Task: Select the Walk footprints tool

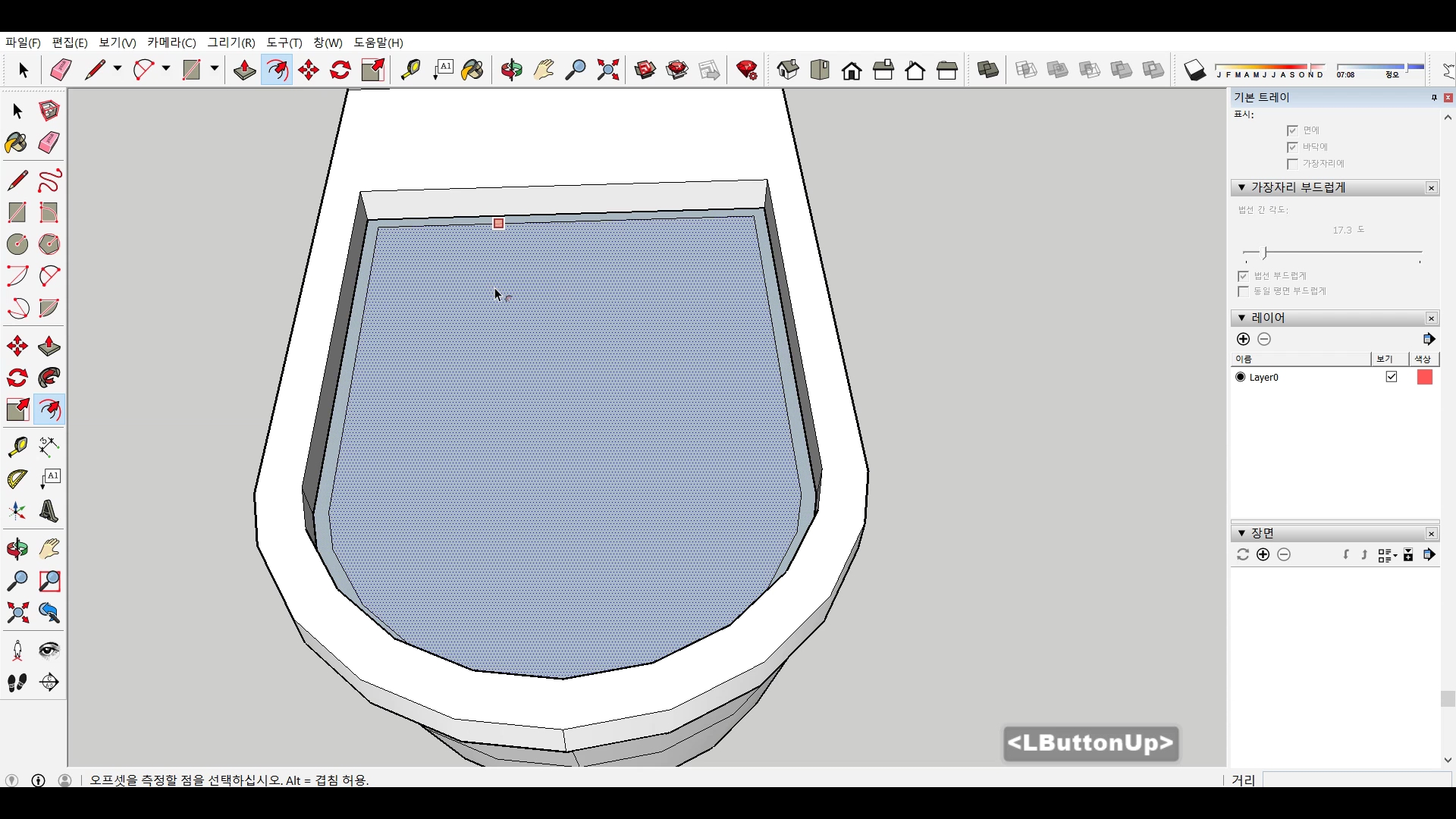Action: (17, 682)
